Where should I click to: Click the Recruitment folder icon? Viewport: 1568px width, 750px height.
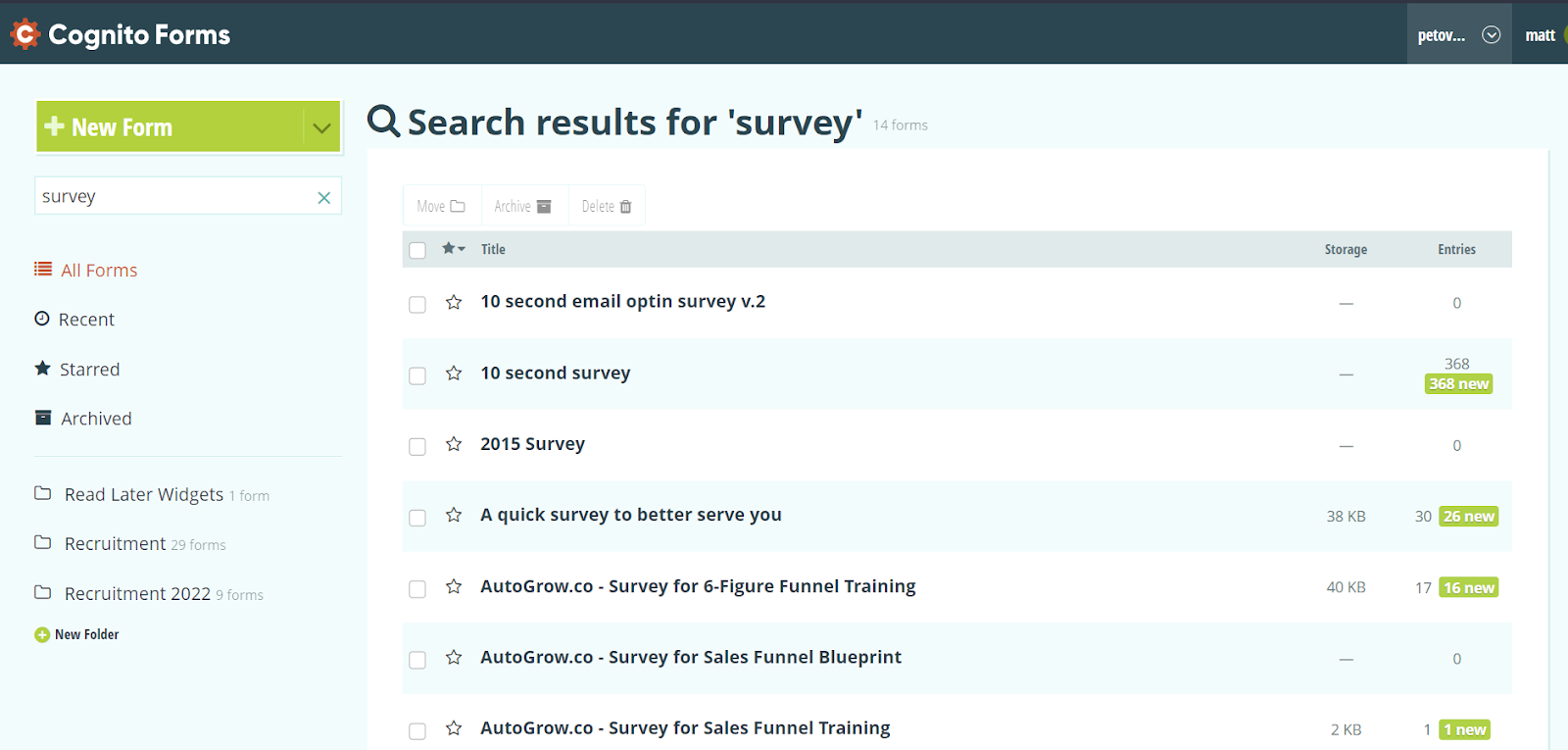43,542
